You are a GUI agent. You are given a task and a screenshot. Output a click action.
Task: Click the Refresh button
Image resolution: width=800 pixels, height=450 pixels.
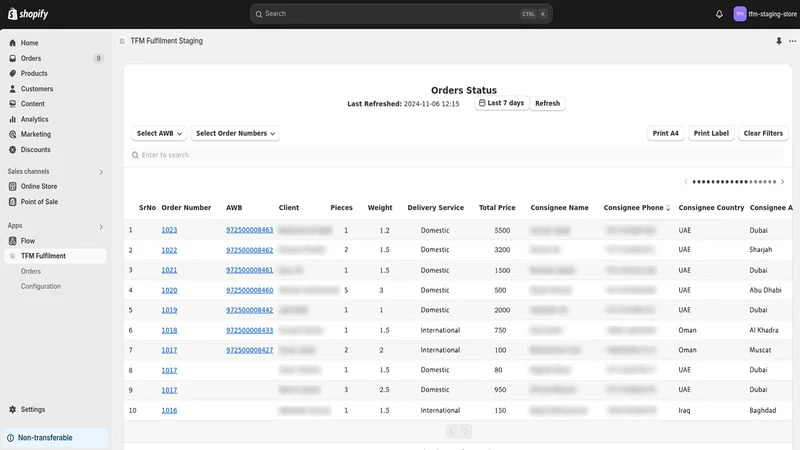coord(547,103)
